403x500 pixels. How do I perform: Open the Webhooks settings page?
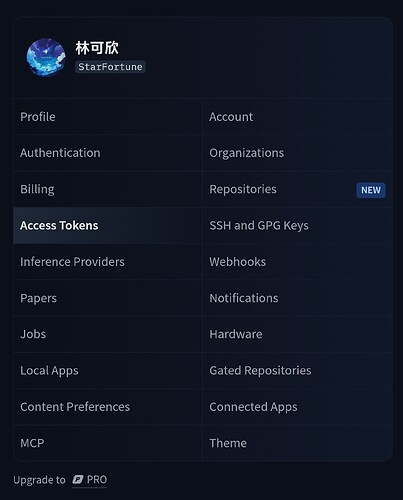pos(297,262)
